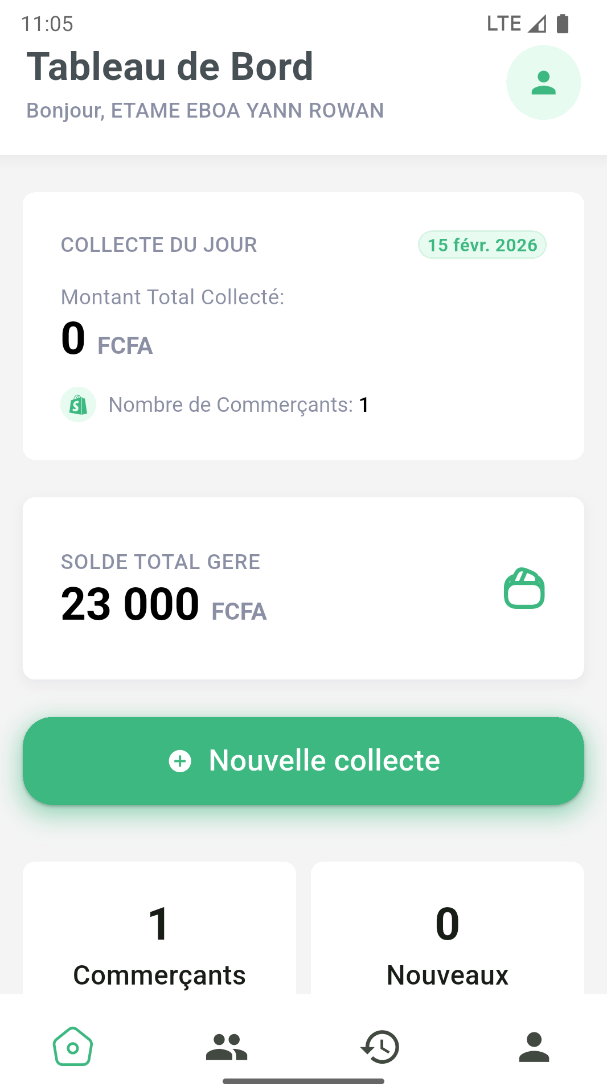Select the Solde Total Gere card

point(303,588)
